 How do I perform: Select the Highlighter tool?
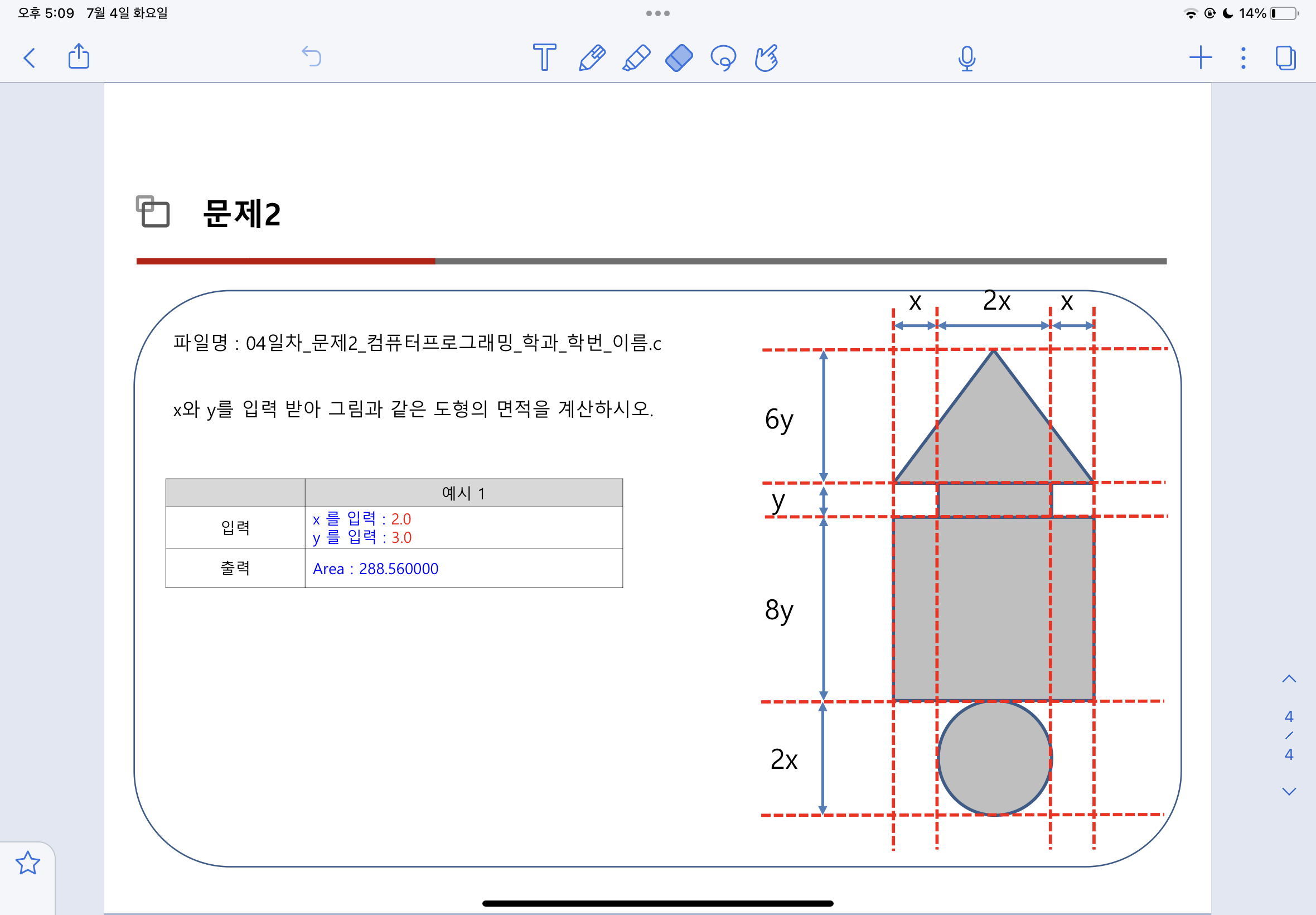tap(636, 58)
